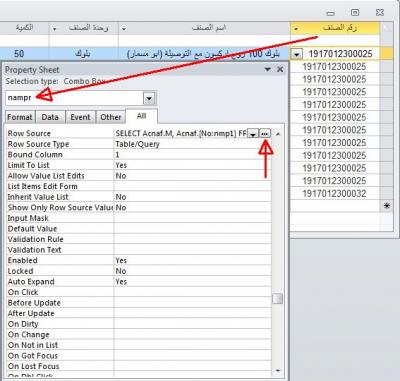Screen dimensions: 400x381
Task: Minimize the datasheet window
Action: (330, 13)
